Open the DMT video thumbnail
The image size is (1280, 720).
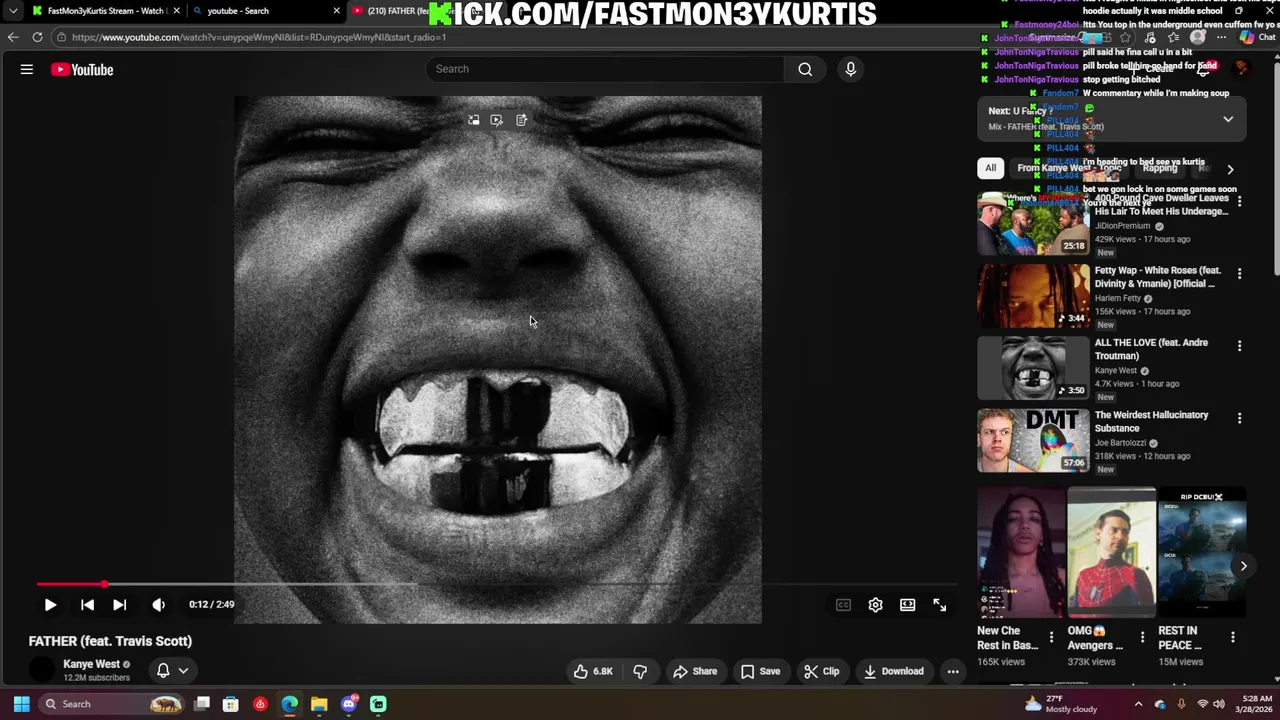point(1033,440)
